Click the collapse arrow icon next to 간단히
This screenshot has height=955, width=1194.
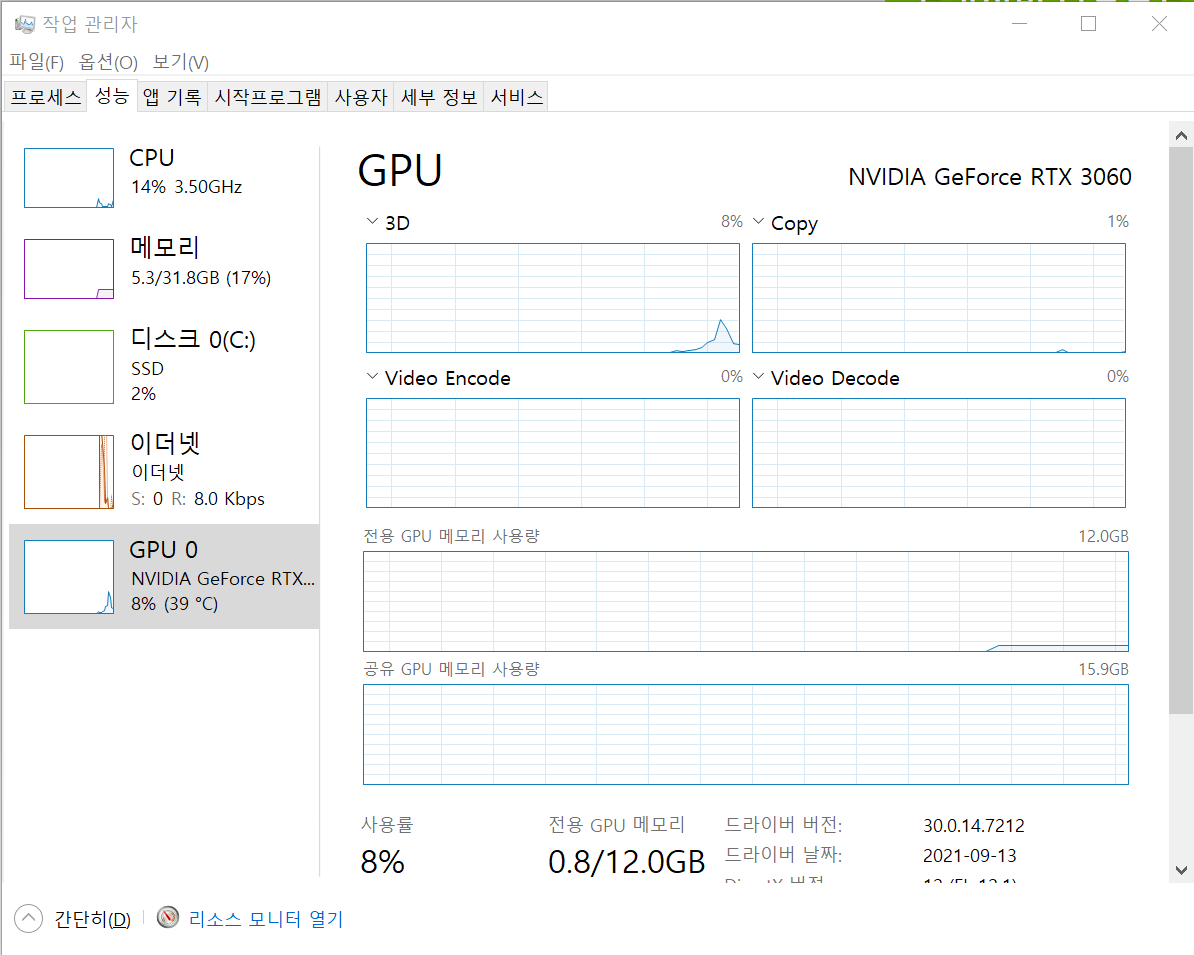[x=28, y=918]
